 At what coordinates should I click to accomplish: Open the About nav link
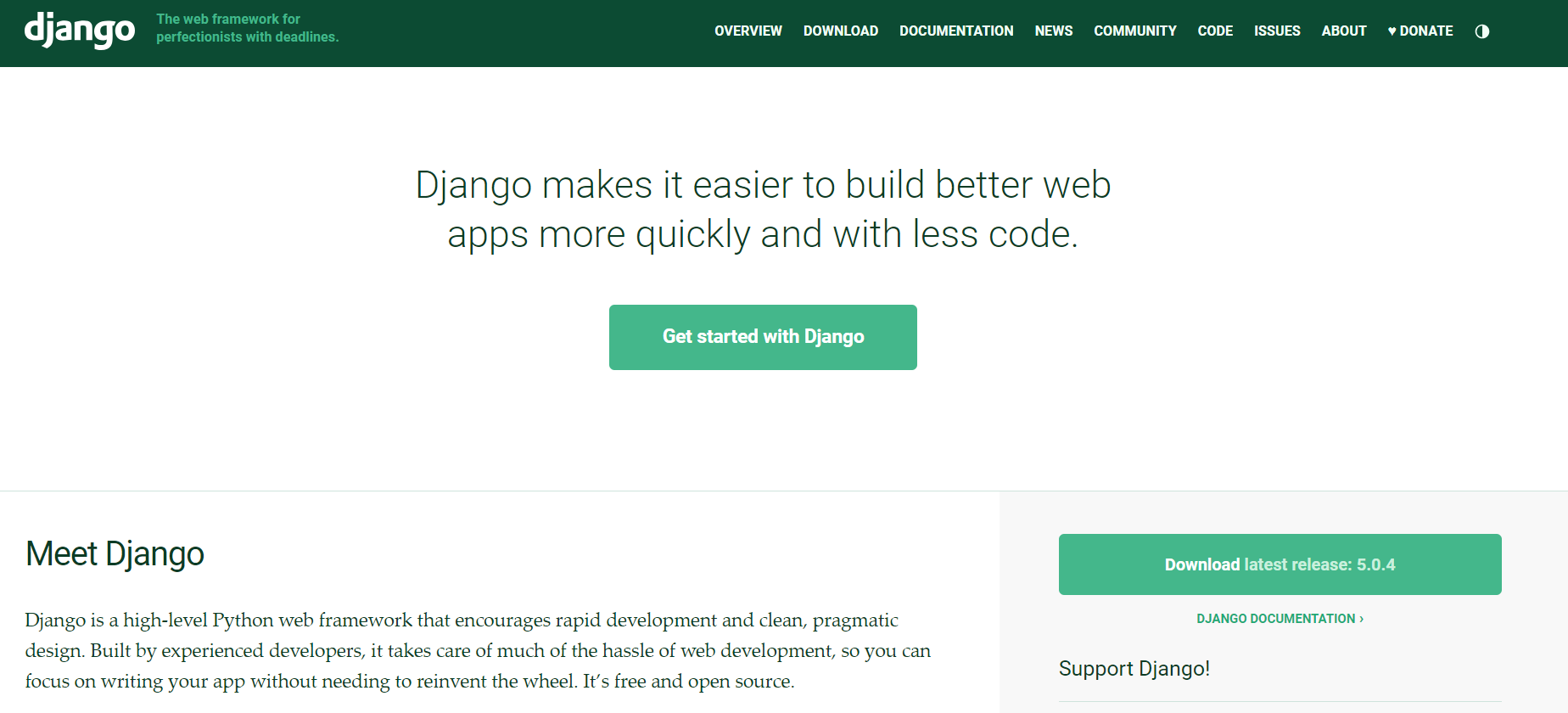click(1344, 31)
